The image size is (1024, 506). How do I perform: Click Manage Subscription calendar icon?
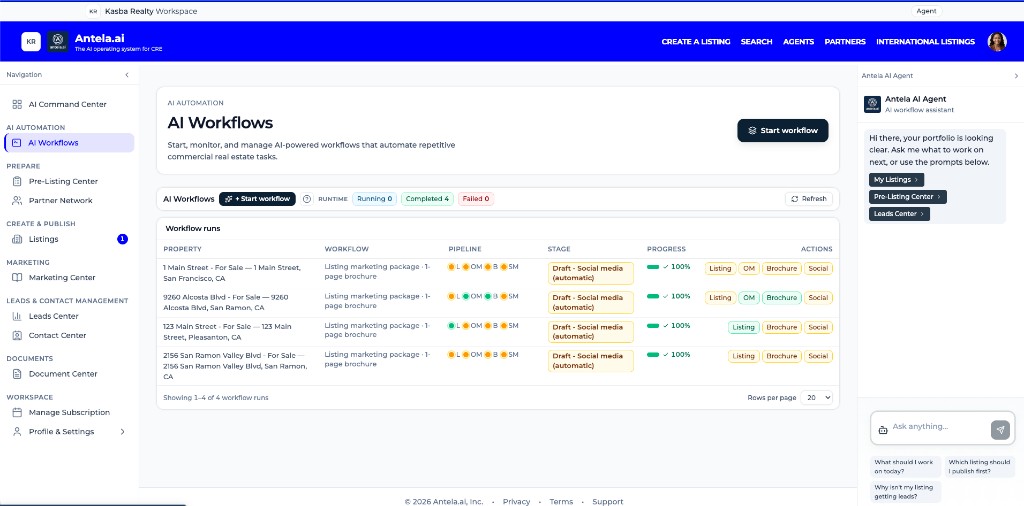point(17,413)
